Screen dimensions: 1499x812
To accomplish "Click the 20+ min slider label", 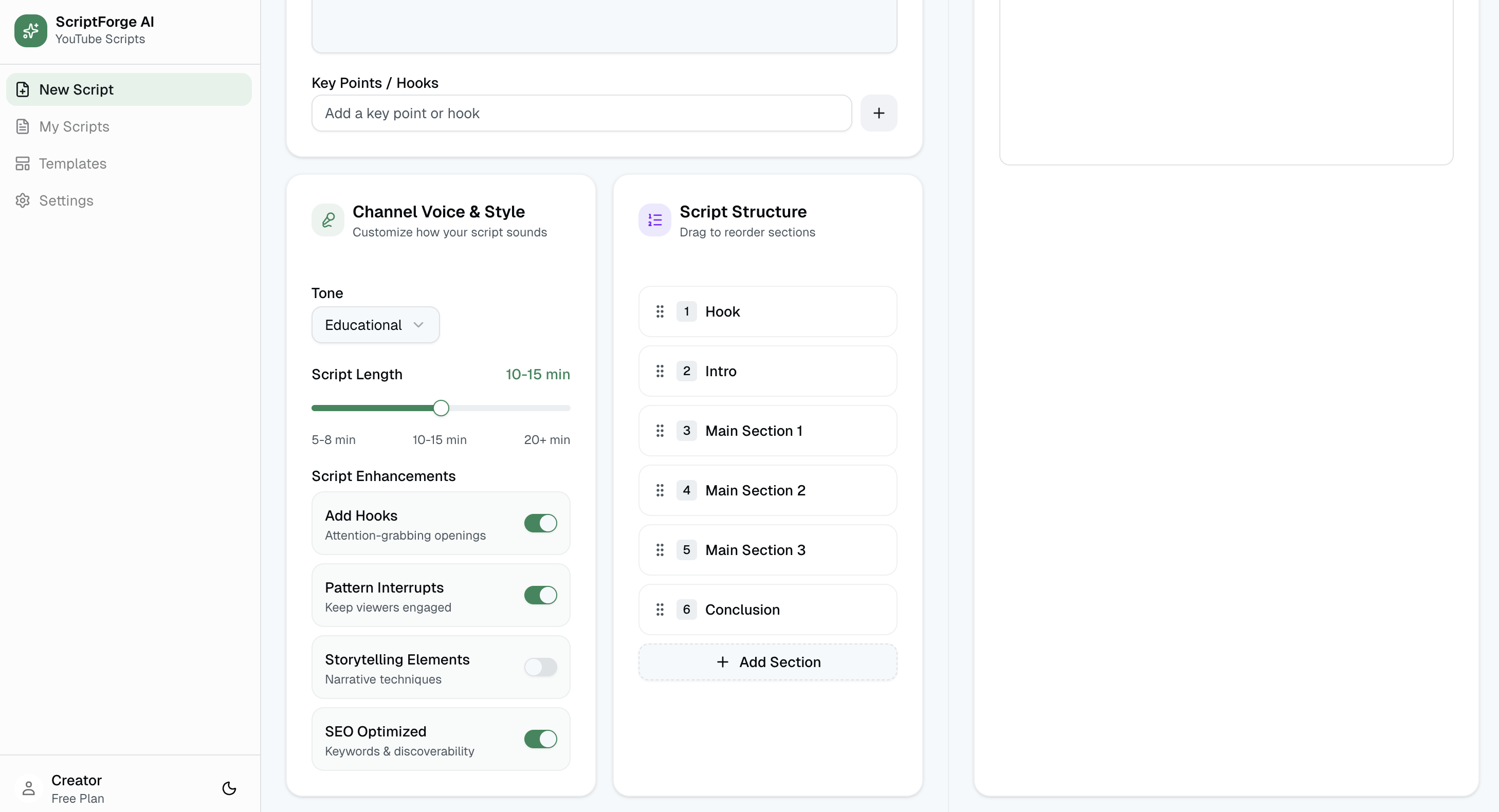I will click(x=547, y=440).
